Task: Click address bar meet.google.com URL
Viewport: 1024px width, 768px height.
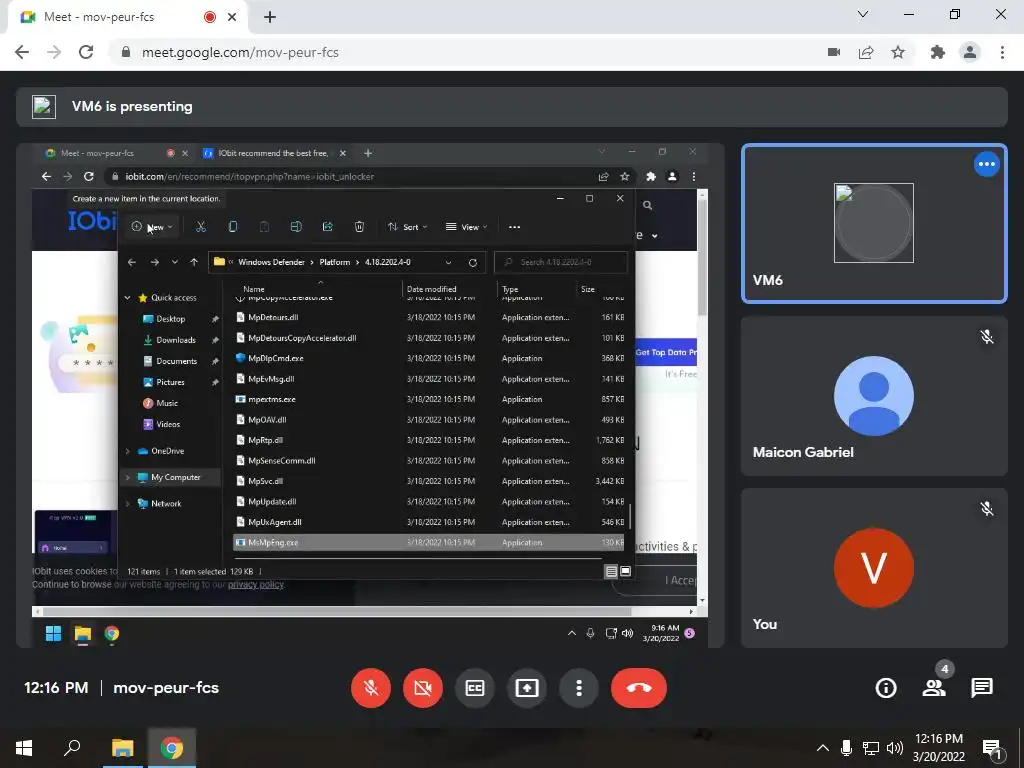Action: pos(240,52)
